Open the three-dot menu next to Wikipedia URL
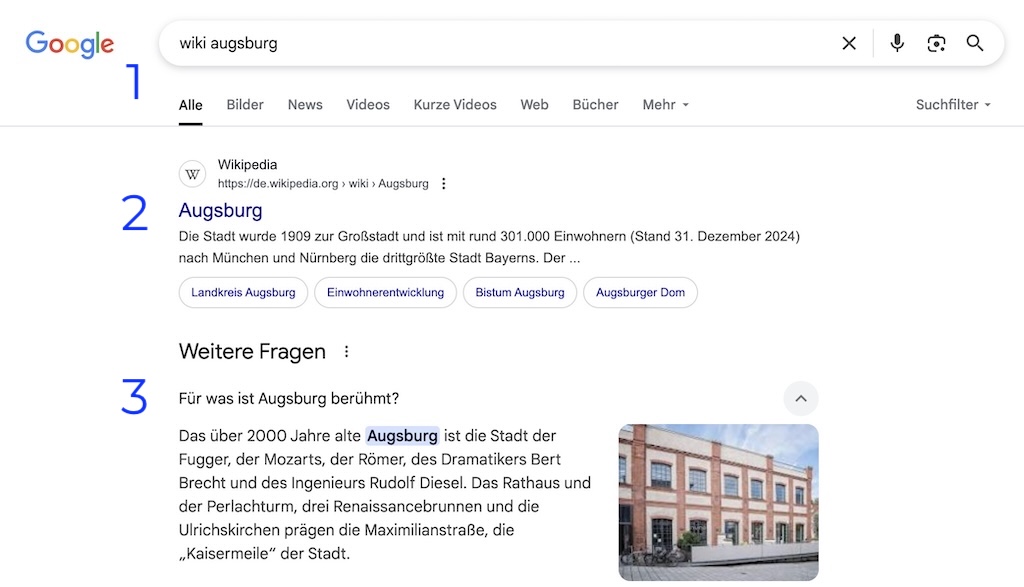1024x587 pixels. coord(443,183)
